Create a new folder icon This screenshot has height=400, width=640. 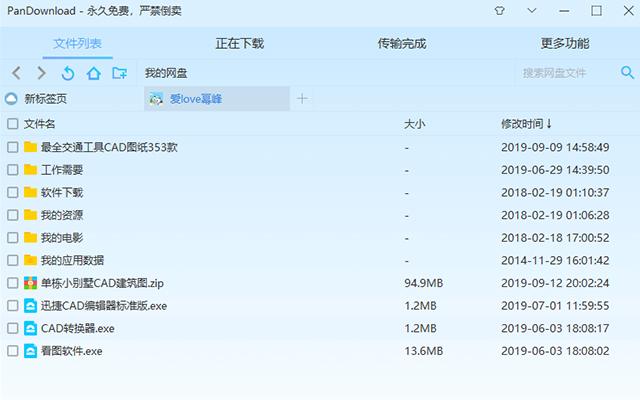pyautogui.click(x=120, y=73)
